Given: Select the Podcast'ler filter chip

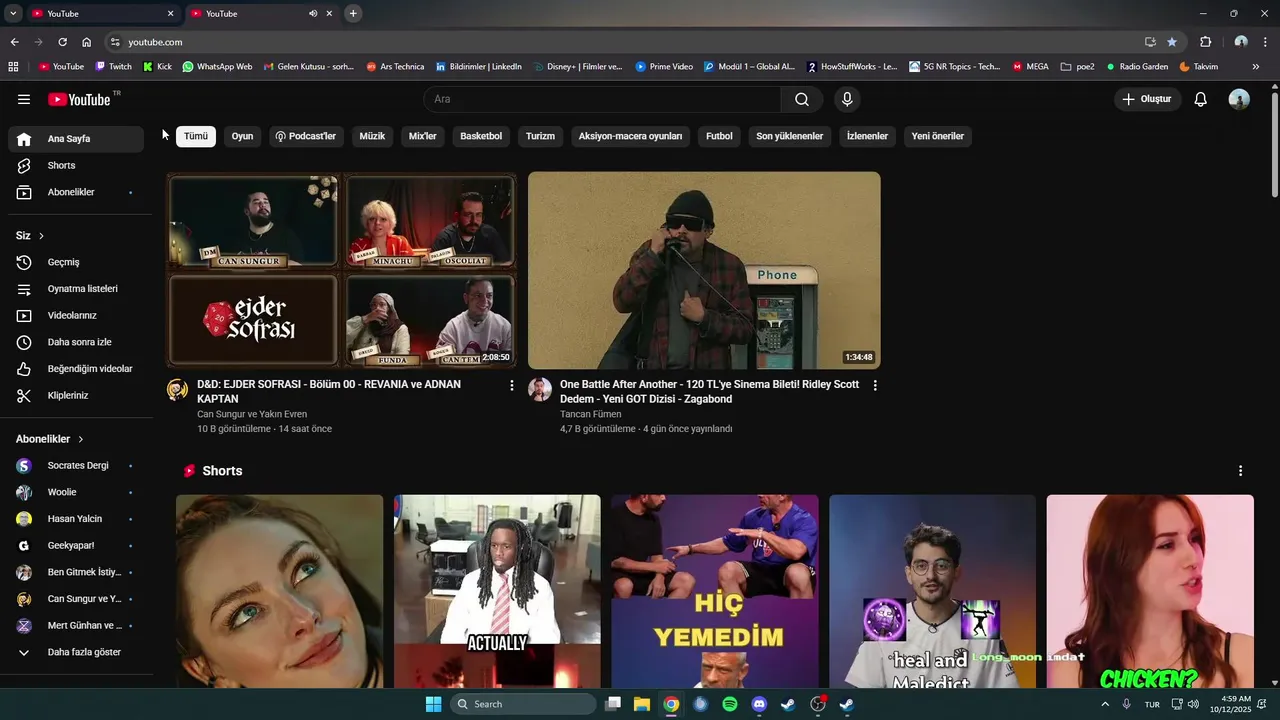Looking at the screenshot, I should (x=306, y=136).
